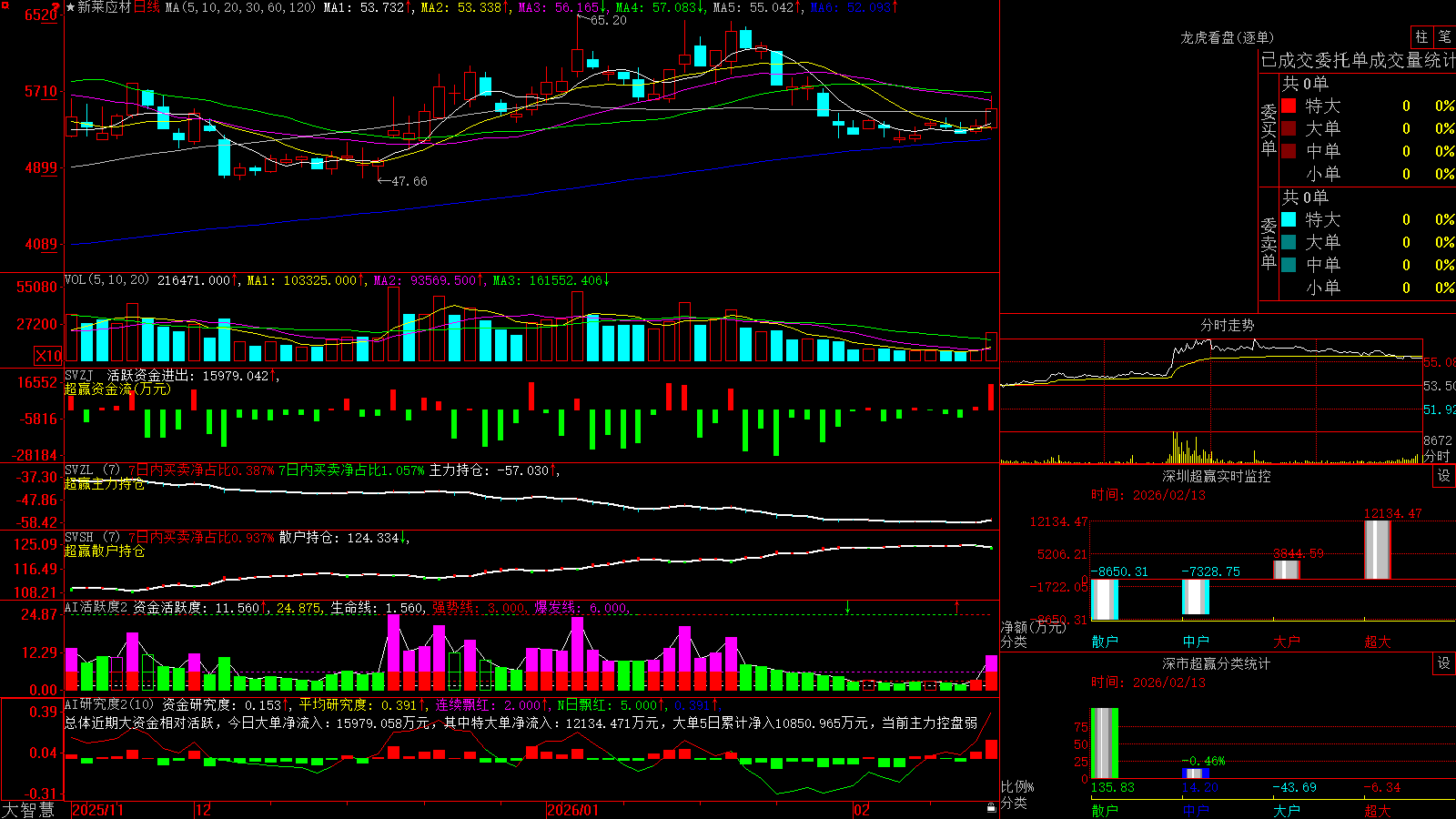Click 大户 category in 深圳超赢实时监控
The width and height of the screenshot is (1456, 819).
pos(1287,642)
